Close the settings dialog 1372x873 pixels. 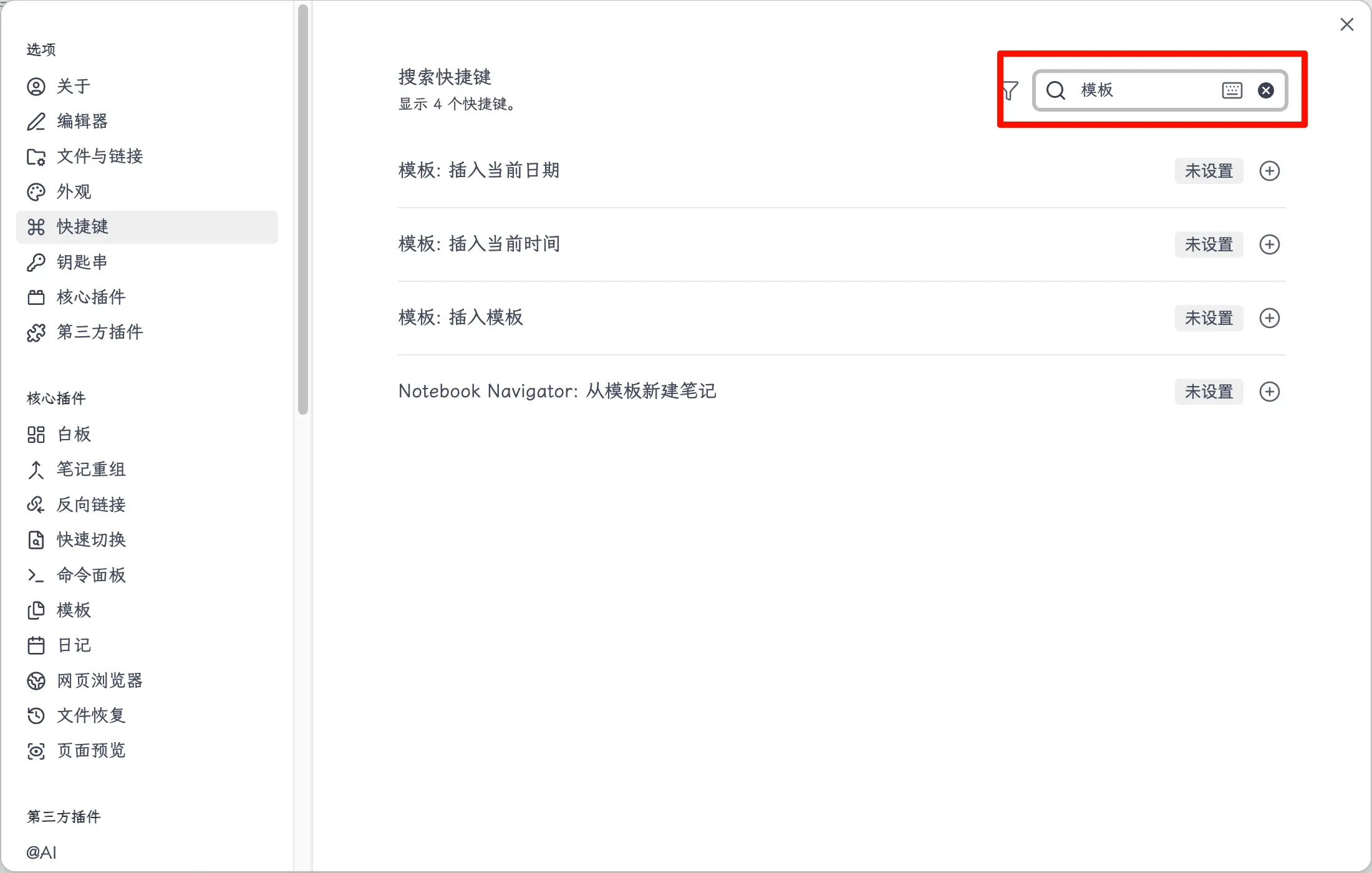click(1346, 24)
